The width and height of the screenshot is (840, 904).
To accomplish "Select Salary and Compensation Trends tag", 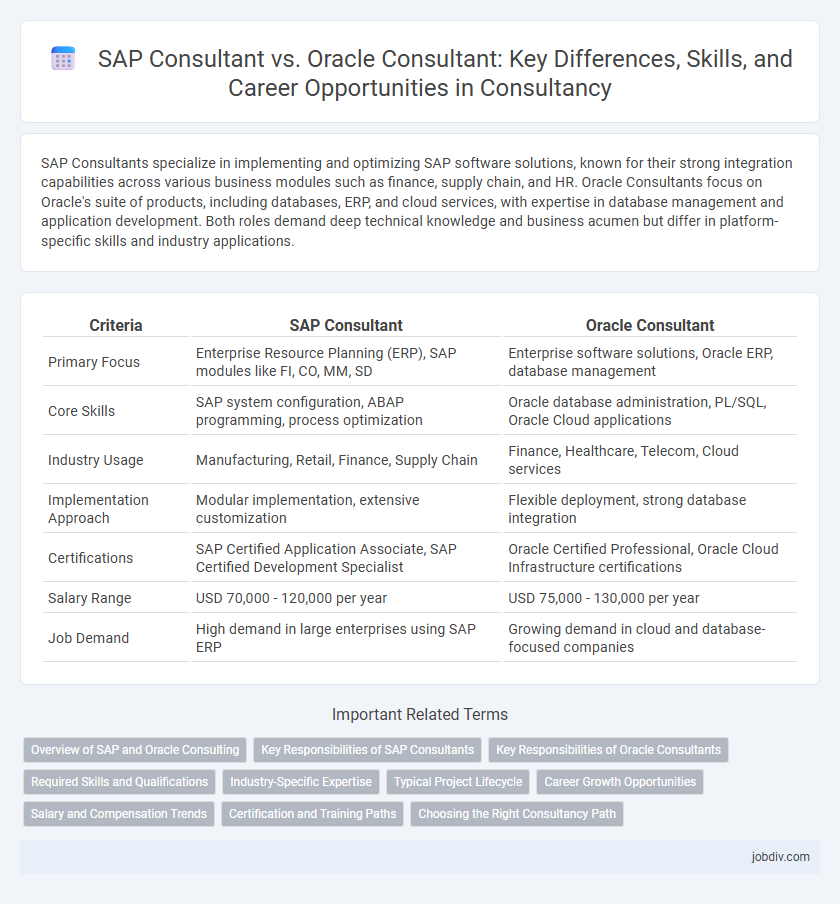I will 119,813.
